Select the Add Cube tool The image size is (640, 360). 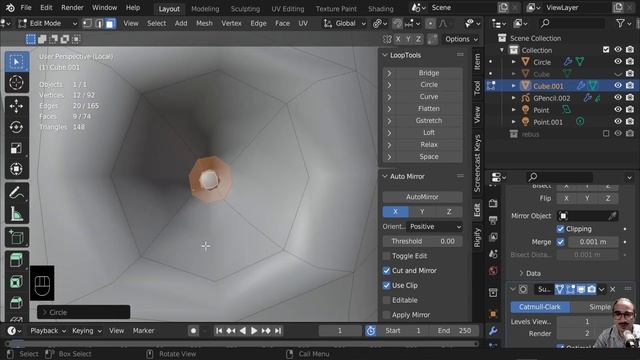click(x=16, y=238)
